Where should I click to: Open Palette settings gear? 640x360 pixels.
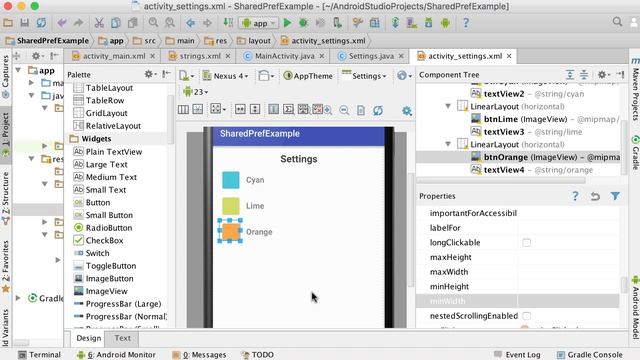click(x=149, y=74)
